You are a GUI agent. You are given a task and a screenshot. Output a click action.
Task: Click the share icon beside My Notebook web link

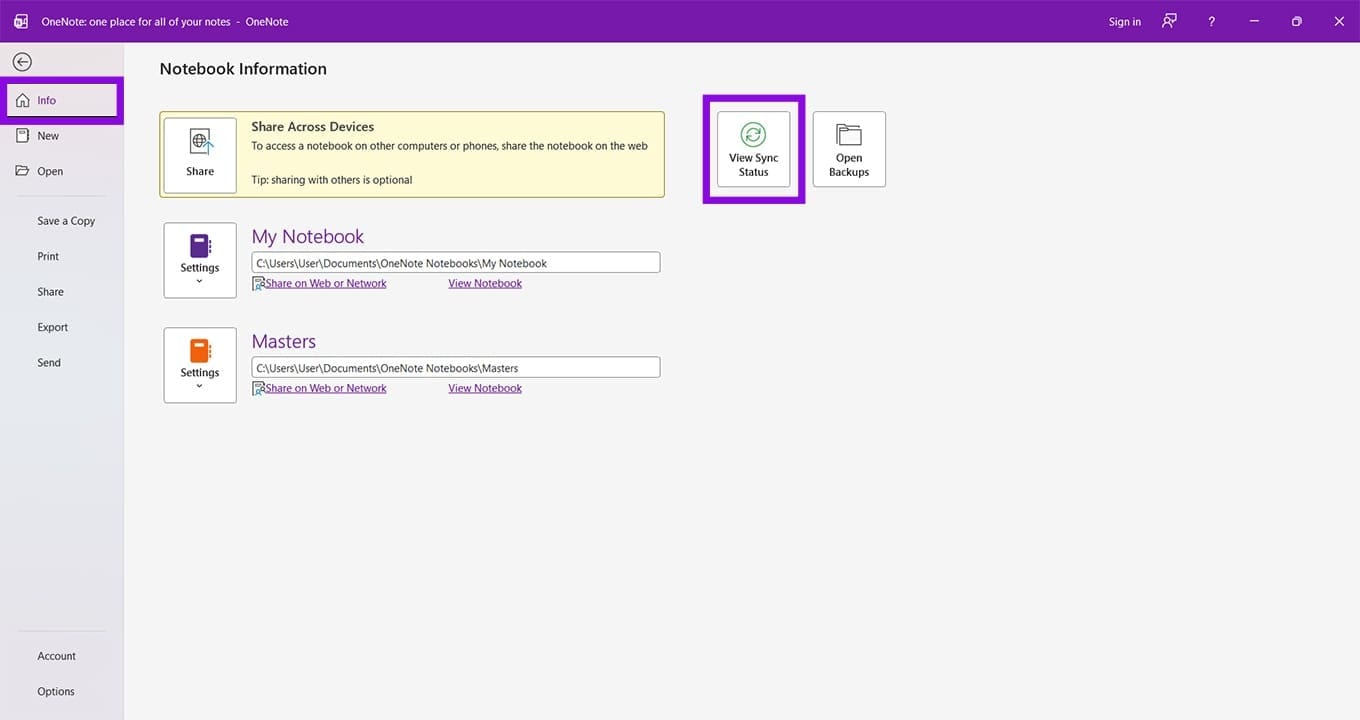click(258, 283)
